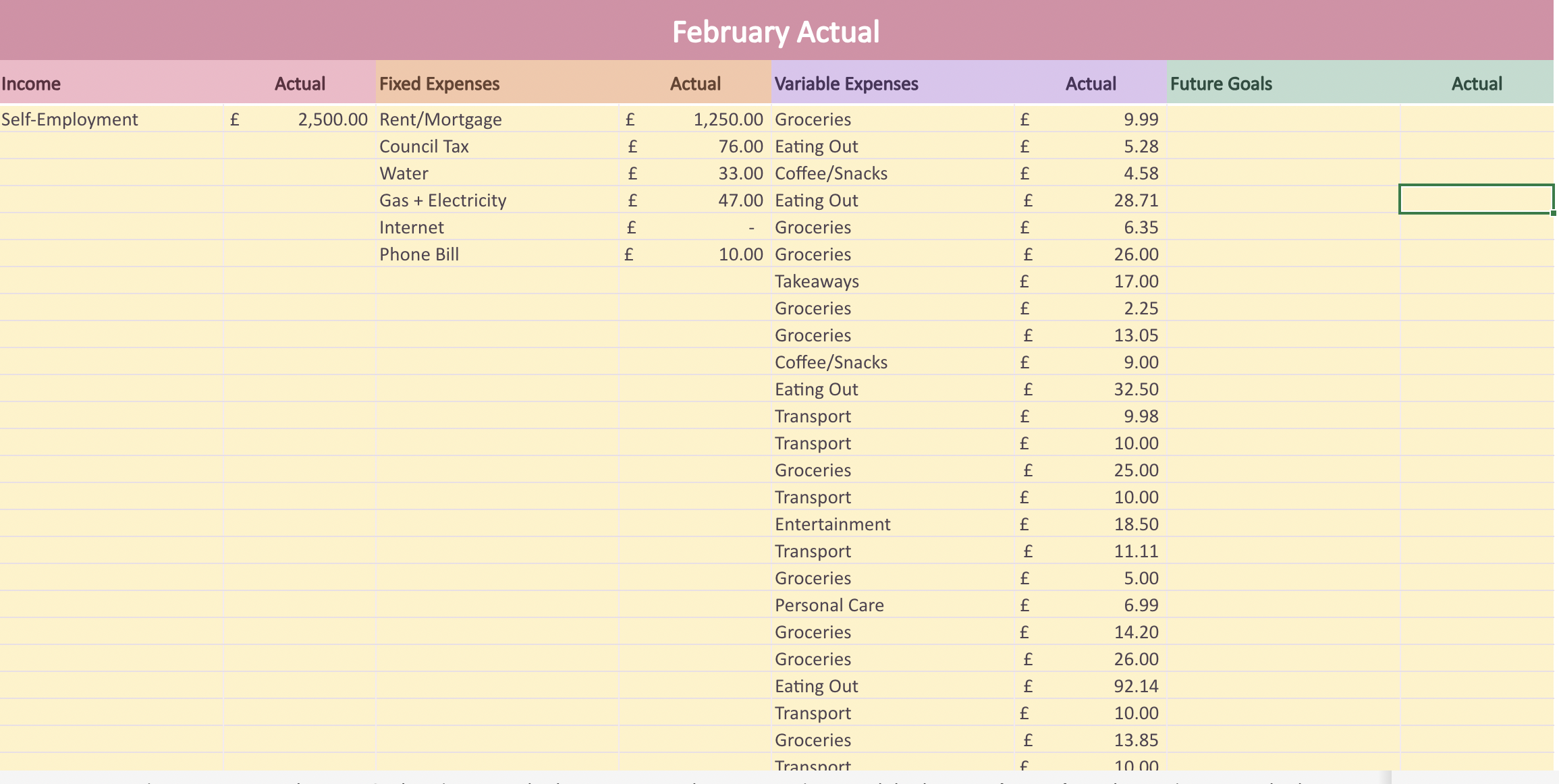Click the 14.20 amount cell
The width and height of the screenshot is (1559, 784).
click(x=1091, y=632)
